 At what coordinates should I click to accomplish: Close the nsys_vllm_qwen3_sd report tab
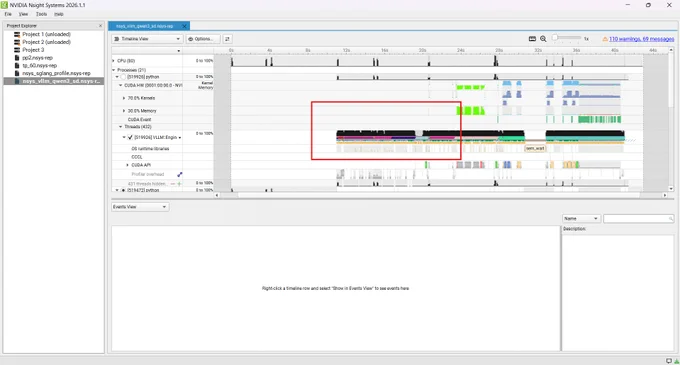click(184, 26)
